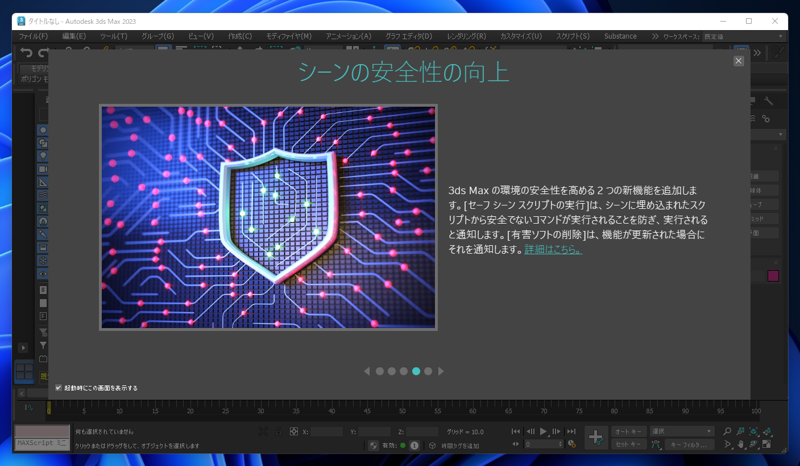Screen dimensions: 800x466
Task: Open the スクリプト(S) menu
Action: tap(572, 36)
